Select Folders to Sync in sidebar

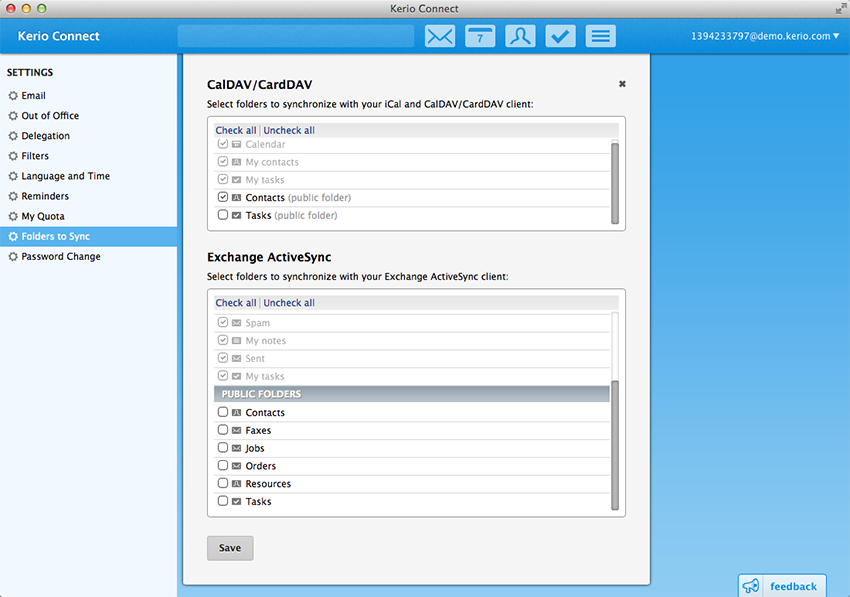(x=88, y=236)
